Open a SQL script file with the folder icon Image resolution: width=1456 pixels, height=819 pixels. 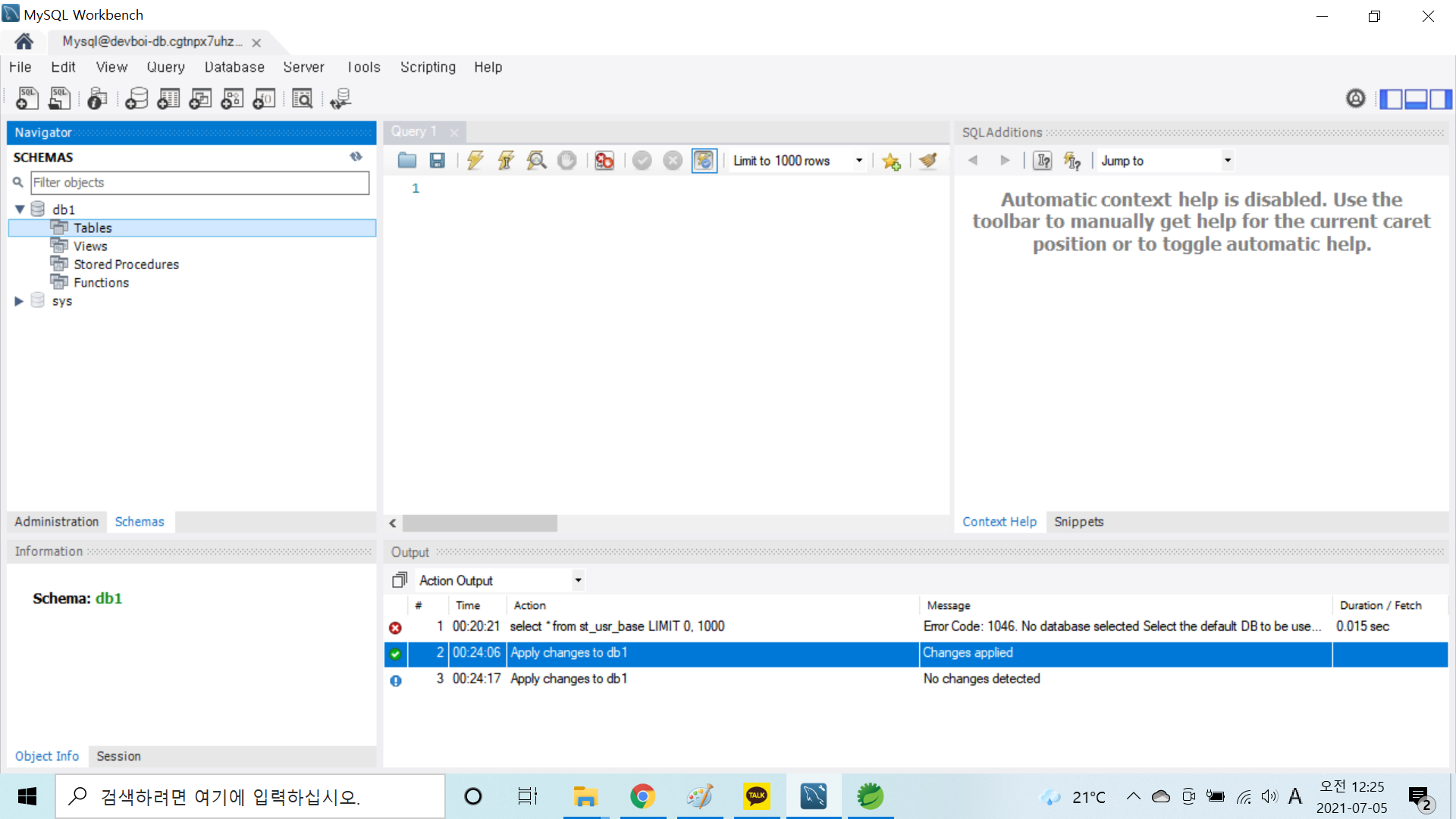click(x=407, y=161)
